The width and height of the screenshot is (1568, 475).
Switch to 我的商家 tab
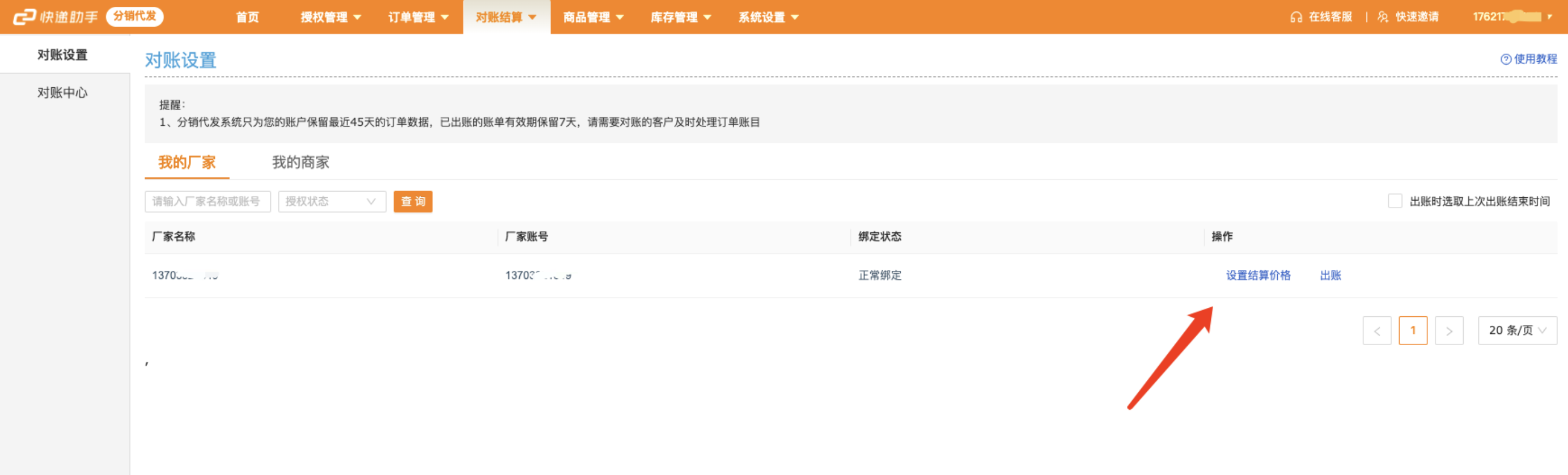pyautogui.click(x=300, y=163)
